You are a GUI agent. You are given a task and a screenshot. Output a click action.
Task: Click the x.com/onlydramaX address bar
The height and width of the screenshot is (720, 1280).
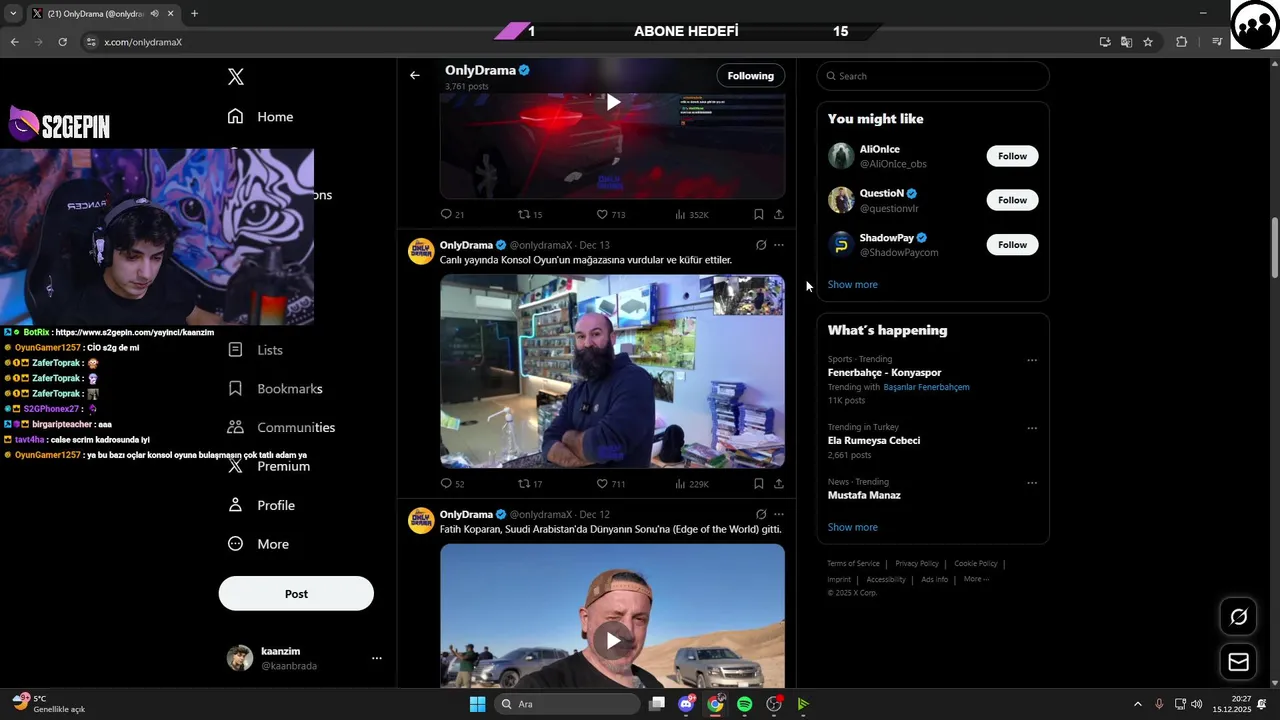point(142,42)
